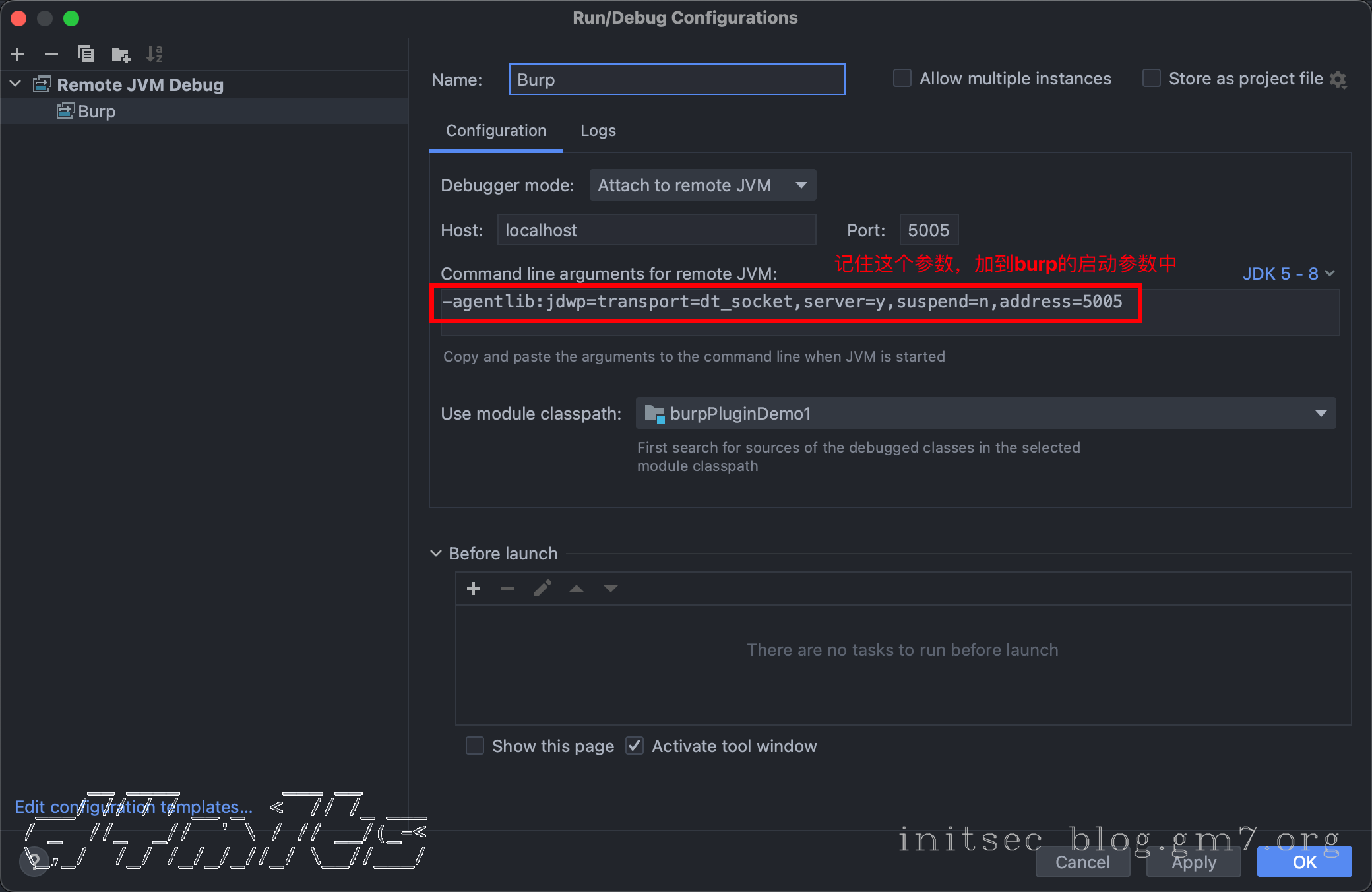Click the Sort Configurations alphabetically icon

(154, 54)
